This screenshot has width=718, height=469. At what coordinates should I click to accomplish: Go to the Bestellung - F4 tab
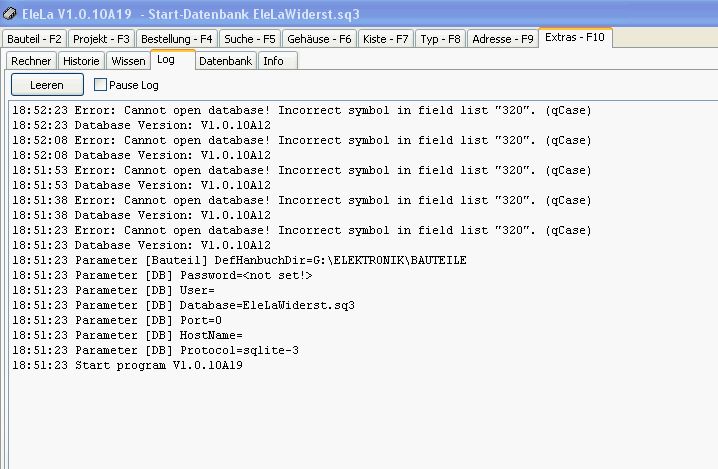tap(177, 39)
